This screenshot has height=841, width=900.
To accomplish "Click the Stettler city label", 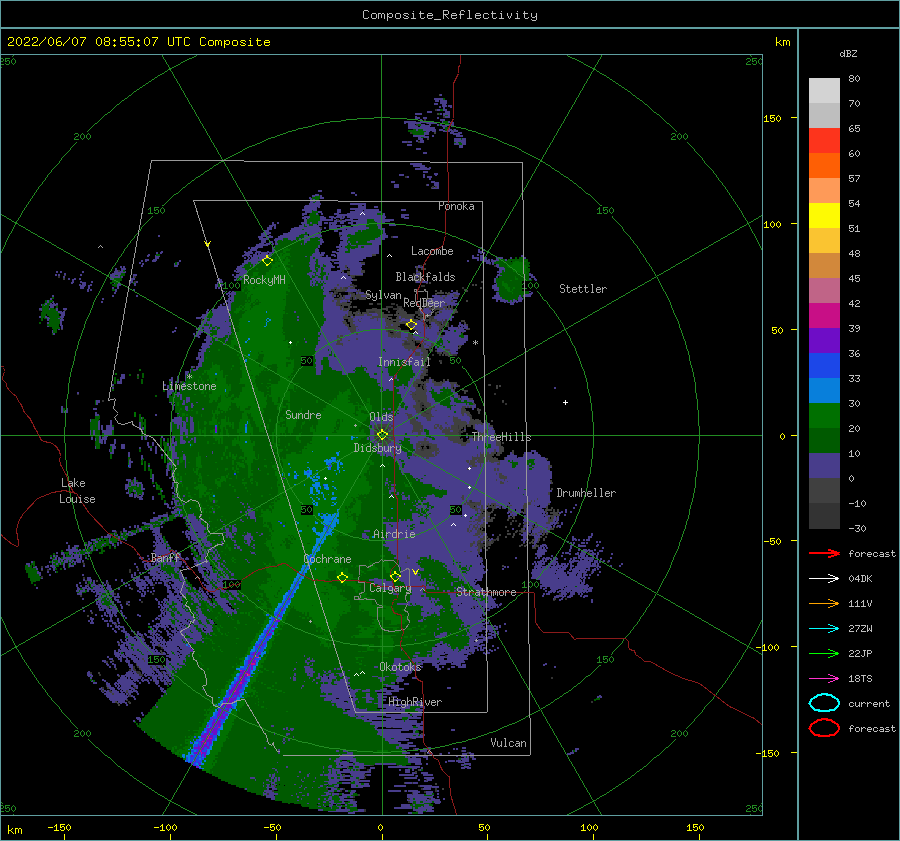I will point(583,289).
